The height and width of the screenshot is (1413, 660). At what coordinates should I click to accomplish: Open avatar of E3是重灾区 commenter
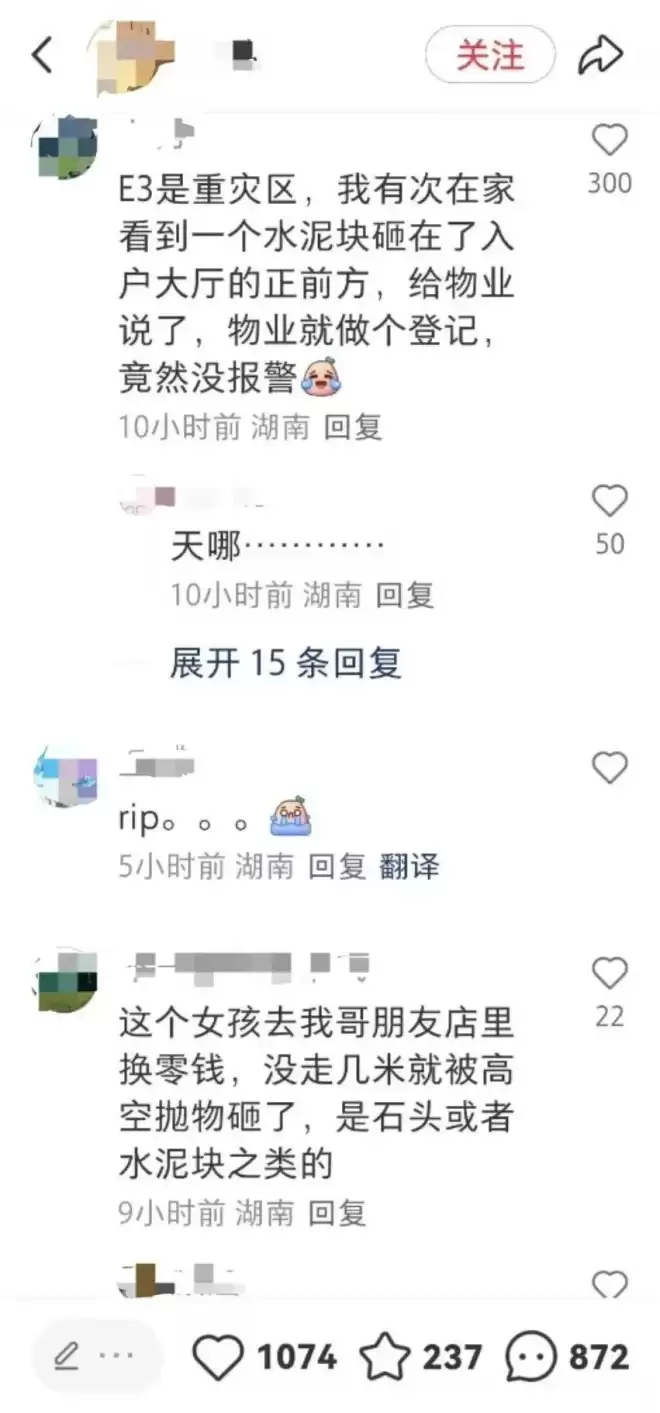pyautogui.click(x=66, y=149)
